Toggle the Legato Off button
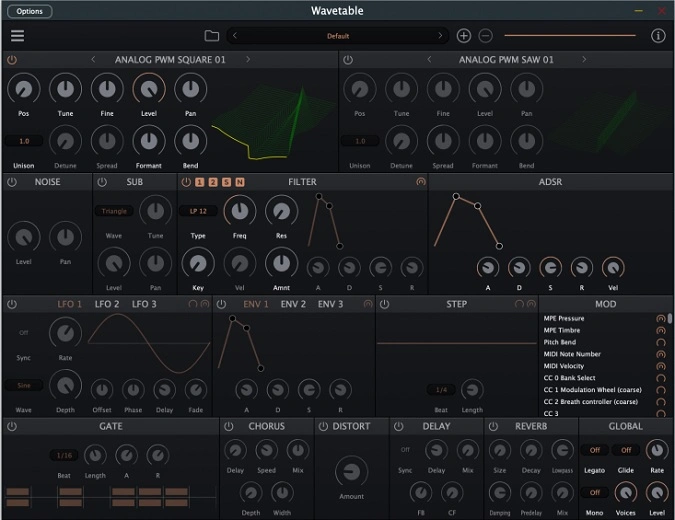This screenshot has height=520, width=675. point(594,450)
